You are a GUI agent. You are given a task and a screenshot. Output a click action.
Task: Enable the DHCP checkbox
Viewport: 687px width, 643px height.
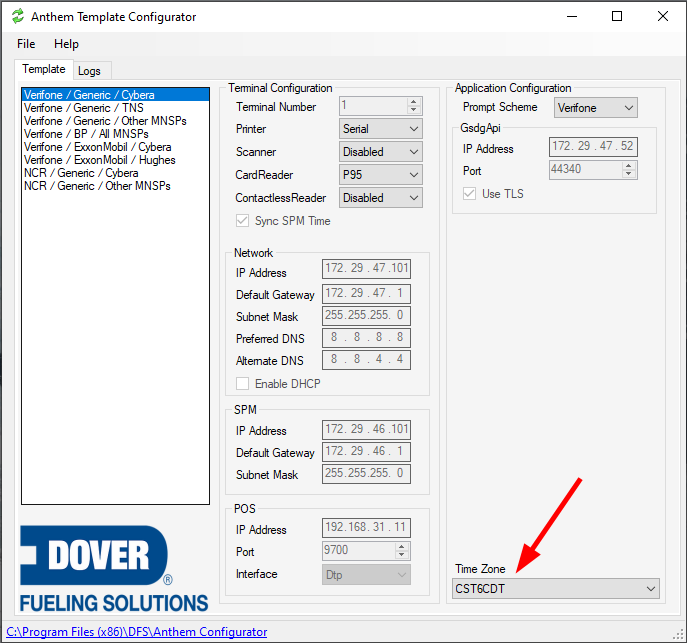coord(242,384)
